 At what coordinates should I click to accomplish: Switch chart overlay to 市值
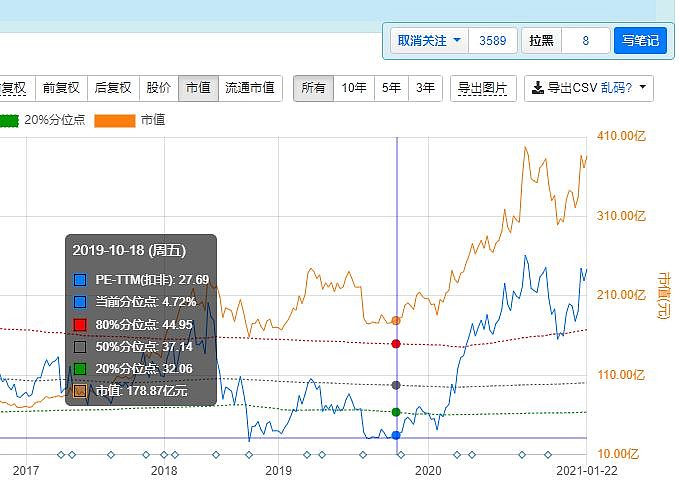point(198,88)
